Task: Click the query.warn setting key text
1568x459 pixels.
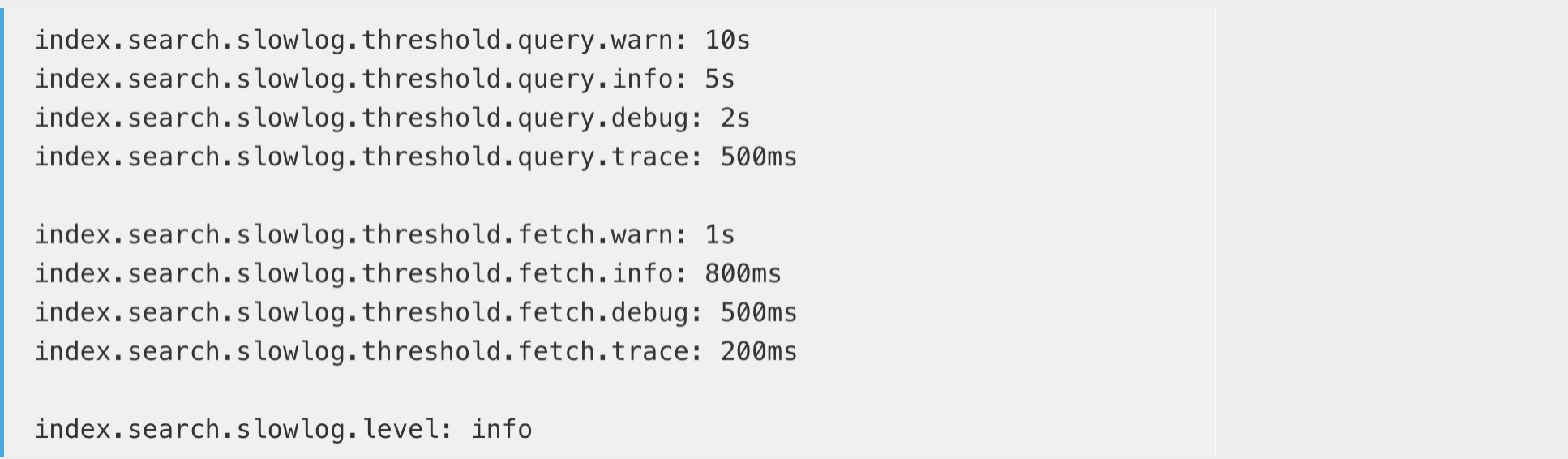Action: click(x=353, y=40)
